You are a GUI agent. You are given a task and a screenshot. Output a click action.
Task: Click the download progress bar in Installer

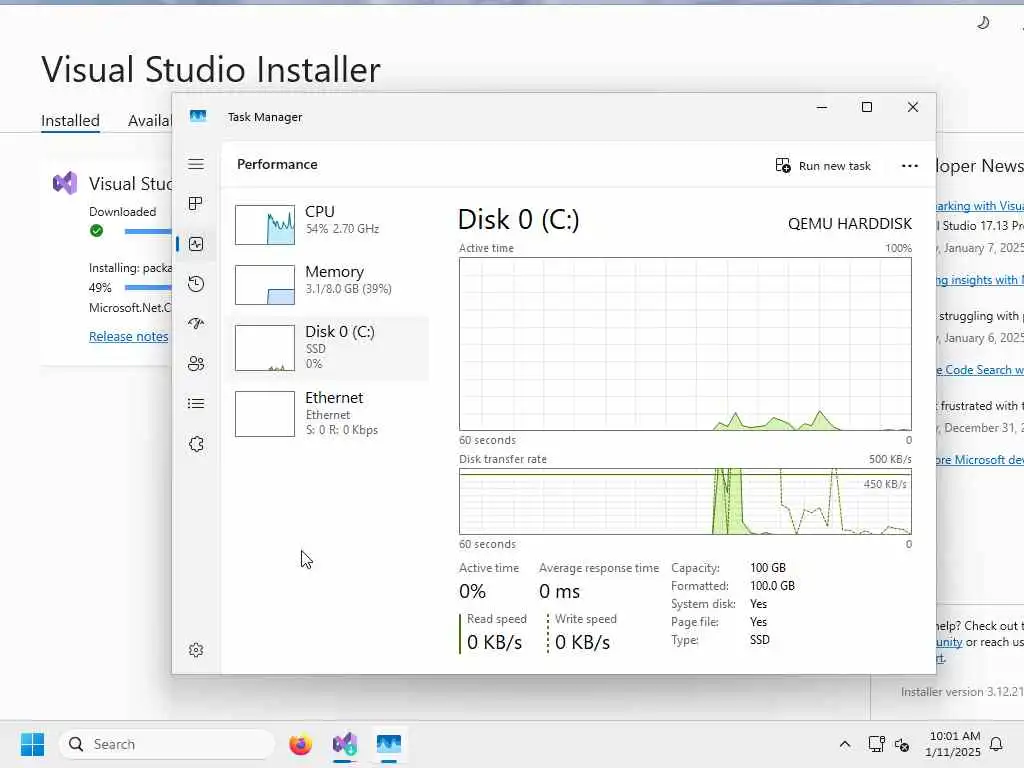point(148,231)
